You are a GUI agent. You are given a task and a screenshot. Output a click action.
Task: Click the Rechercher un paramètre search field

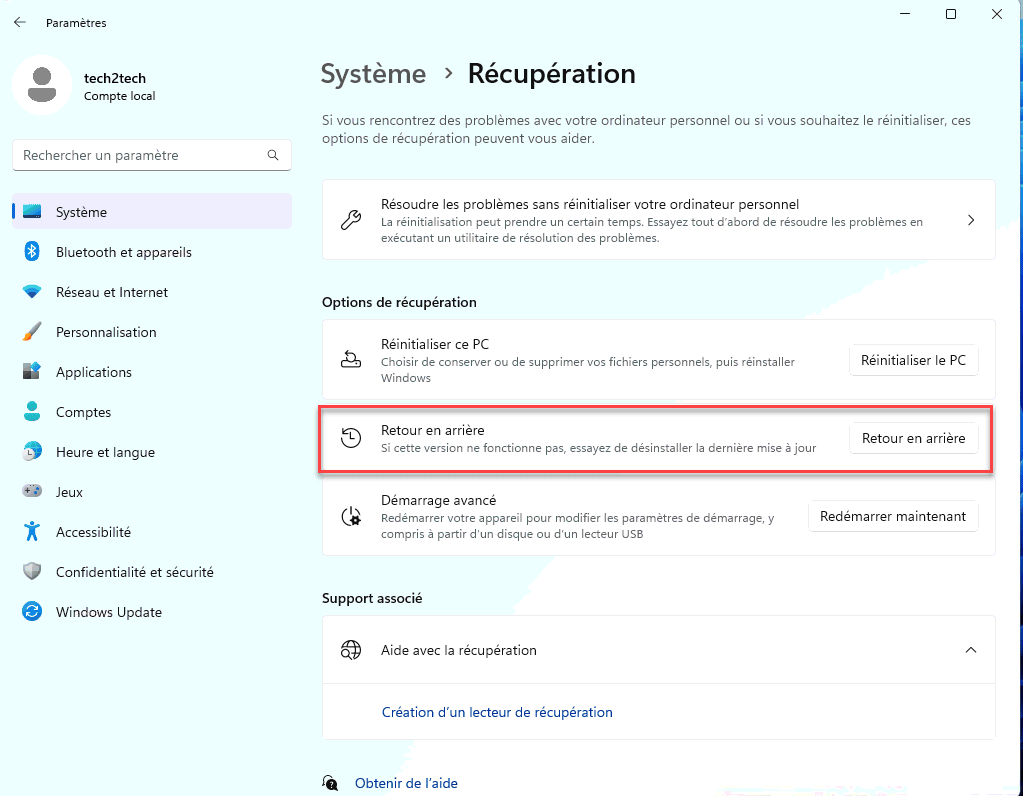(x=152, y=155)
